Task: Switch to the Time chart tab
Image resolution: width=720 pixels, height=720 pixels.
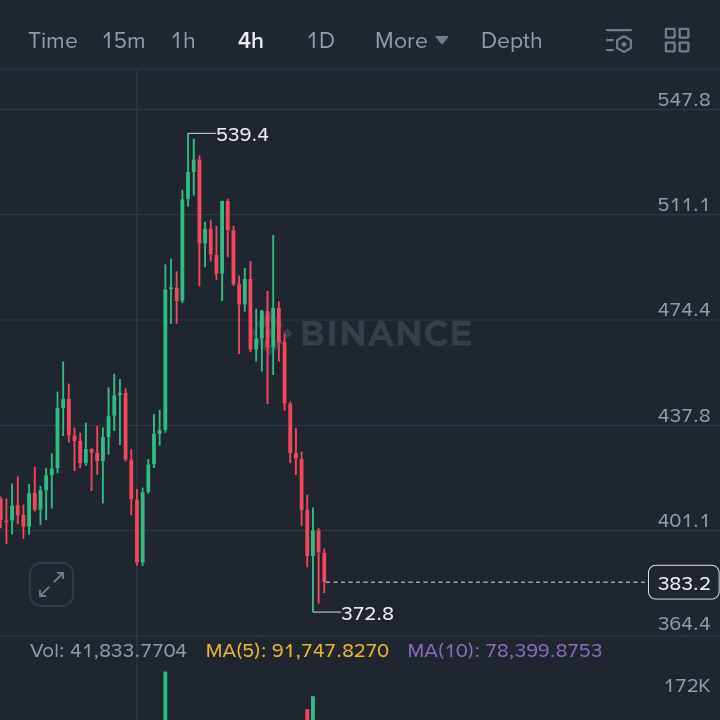Action: click(53, 41)
